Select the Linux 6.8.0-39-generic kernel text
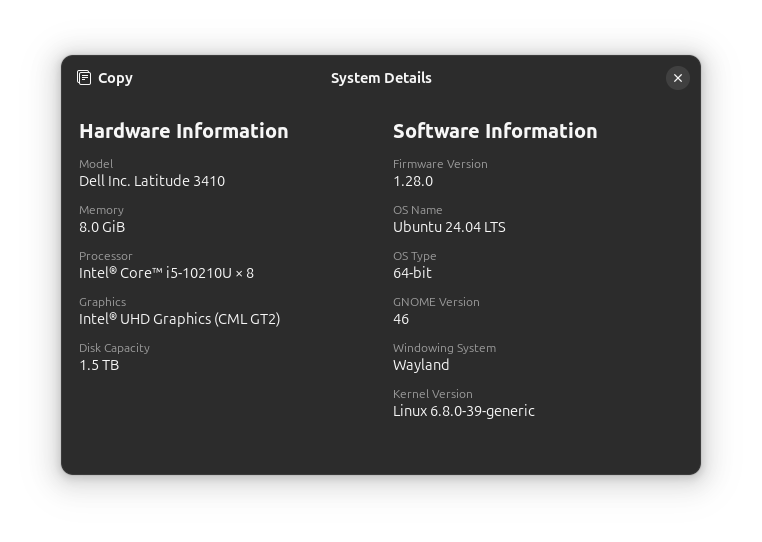762x542 pixels. [x=464, y=411]
